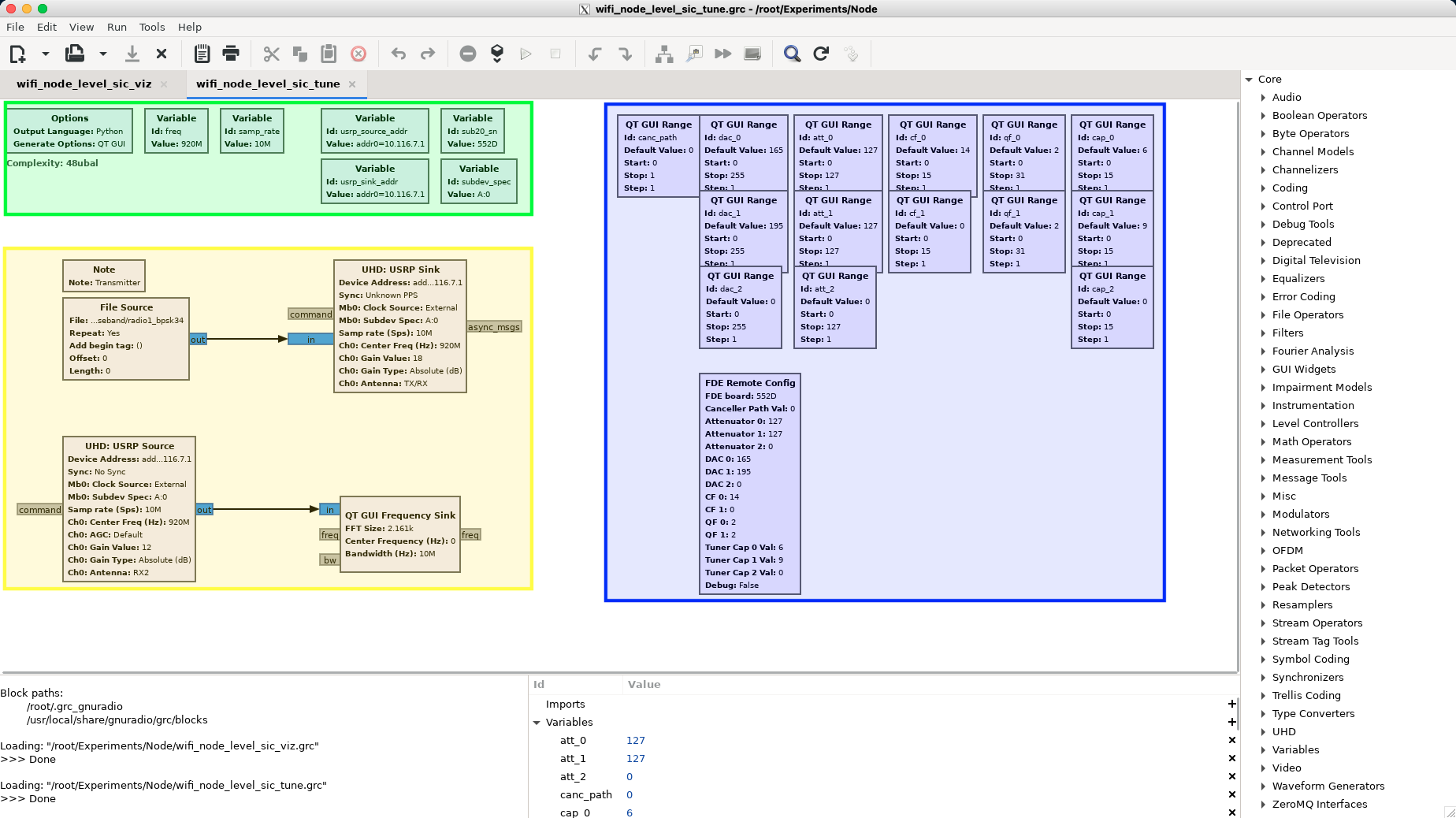Click the Print icon in toolbar
1456x818 pixels.
click(231, 54)
